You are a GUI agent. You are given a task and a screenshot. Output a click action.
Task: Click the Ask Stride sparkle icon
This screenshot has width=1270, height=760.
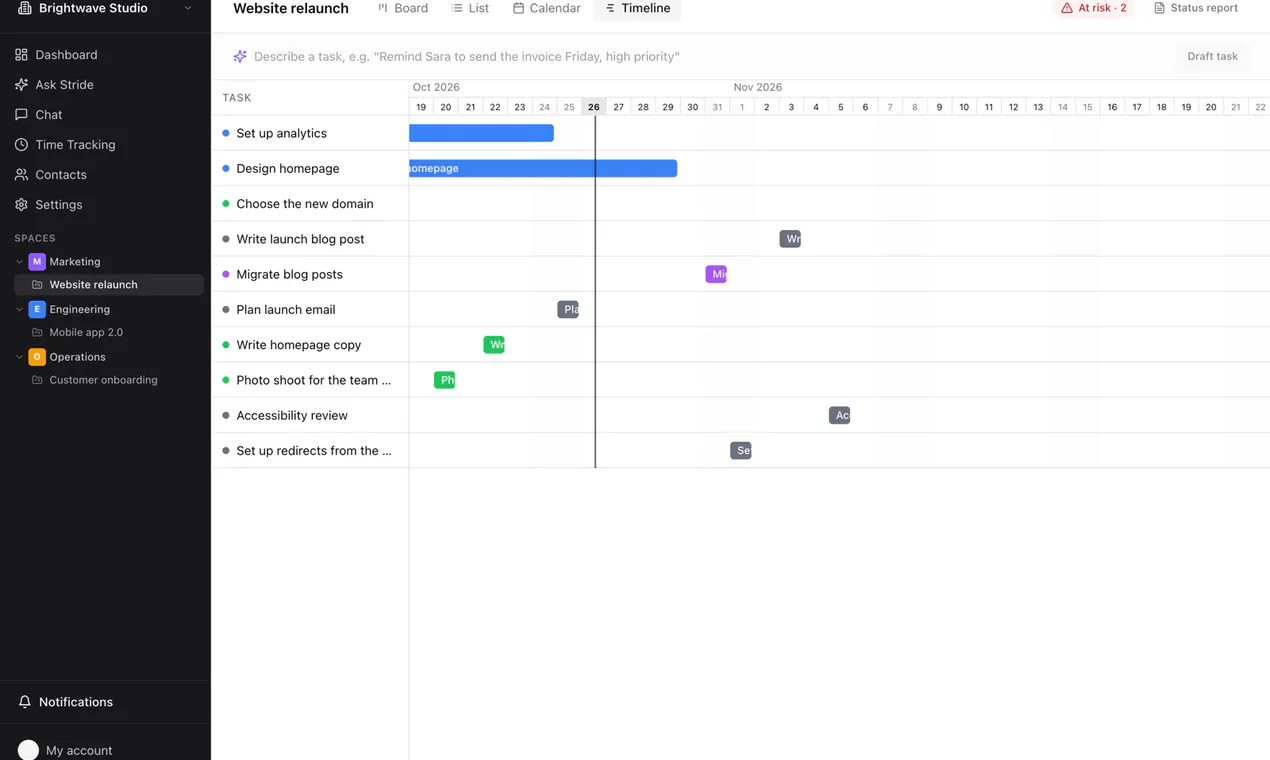[21, 85]
